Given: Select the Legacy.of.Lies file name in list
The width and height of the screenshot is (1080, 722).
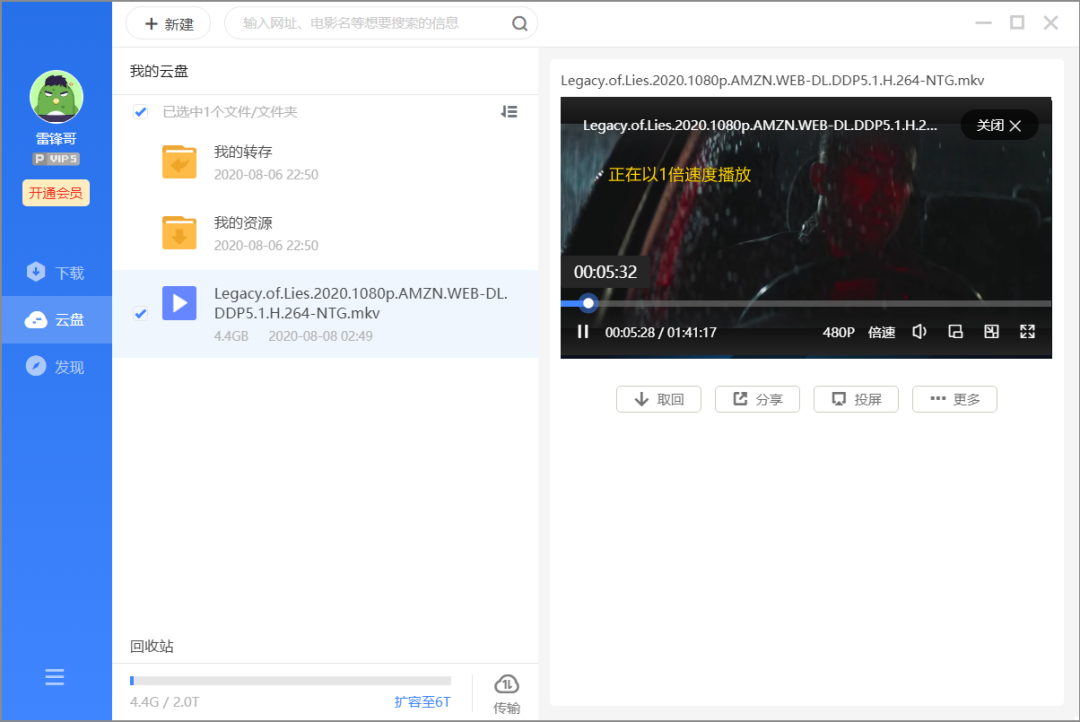Looking at the screenshot, I should pos(360,303).
